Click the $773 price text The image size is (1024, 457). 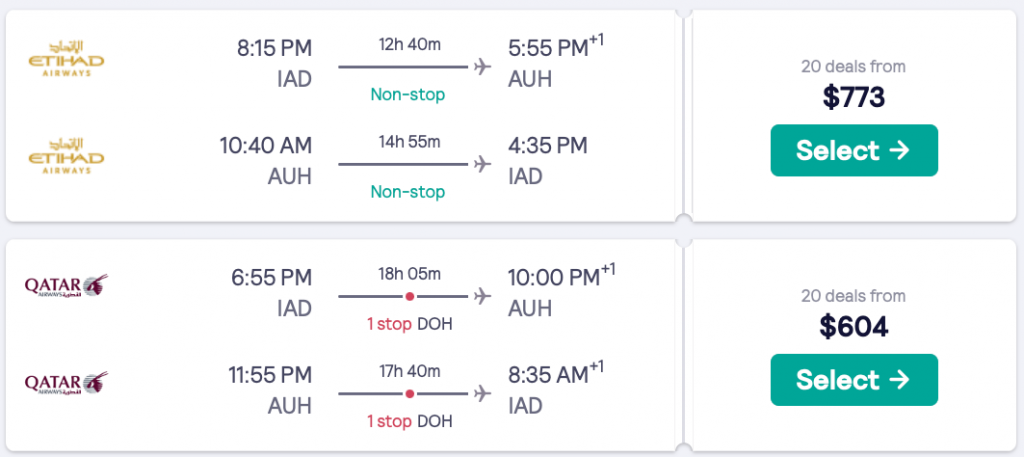tap(854, 97)
